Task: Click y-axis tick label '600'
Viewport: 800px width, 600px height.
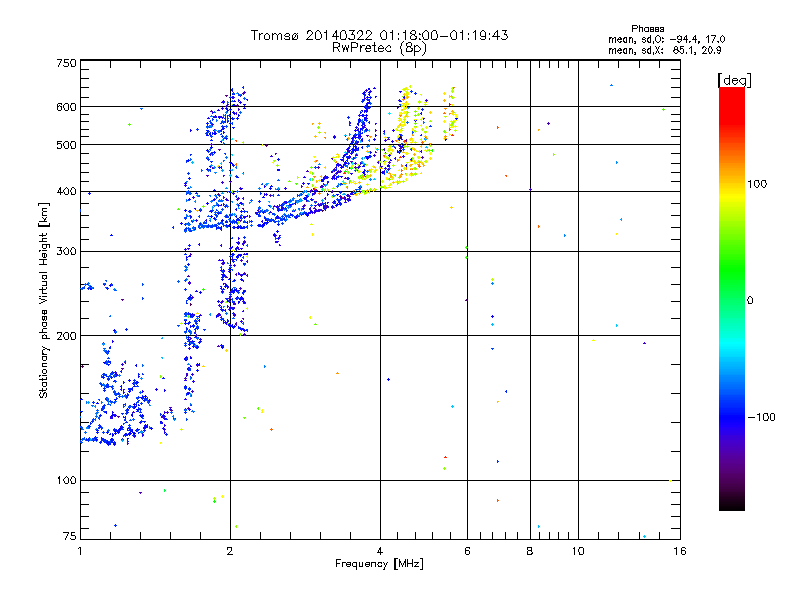Action: point(66,107)
